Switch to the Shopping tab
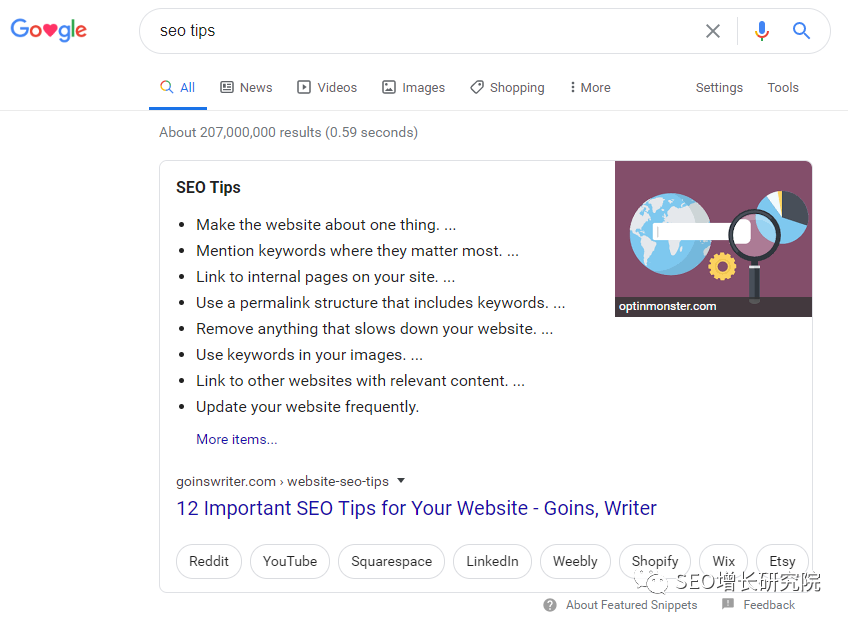Image resolution: width=848 pixels, height=619 pixels. (507, 88)
